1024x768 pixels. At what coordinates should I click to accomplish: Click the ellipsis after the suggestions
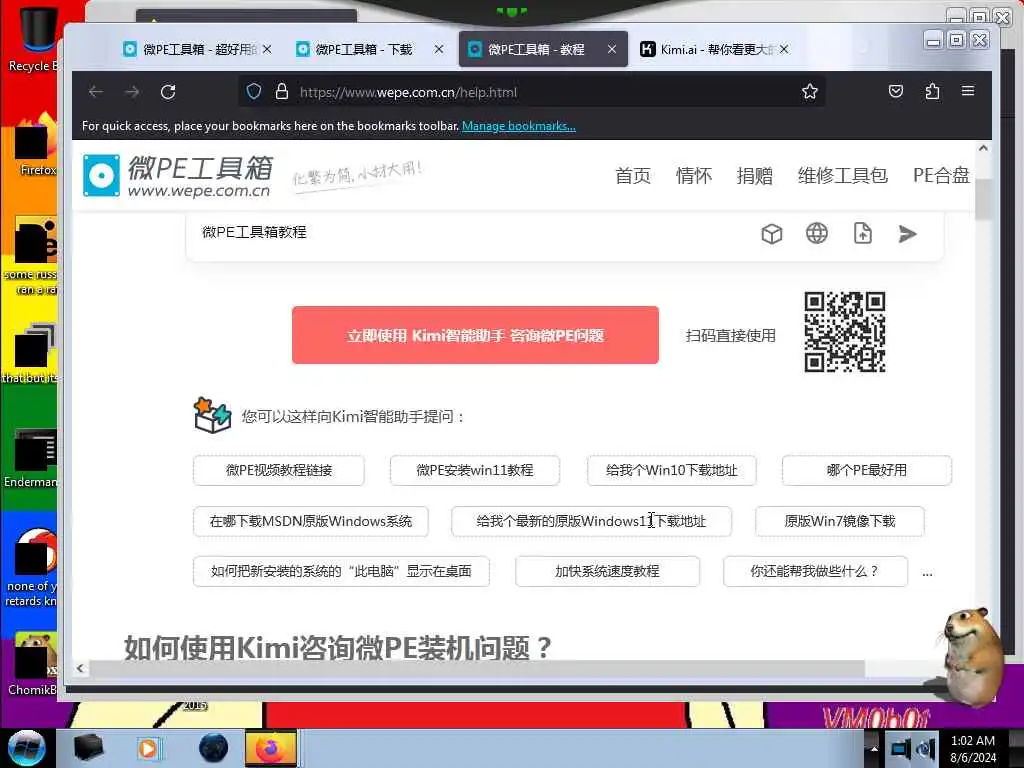click(x=927, y=574)
